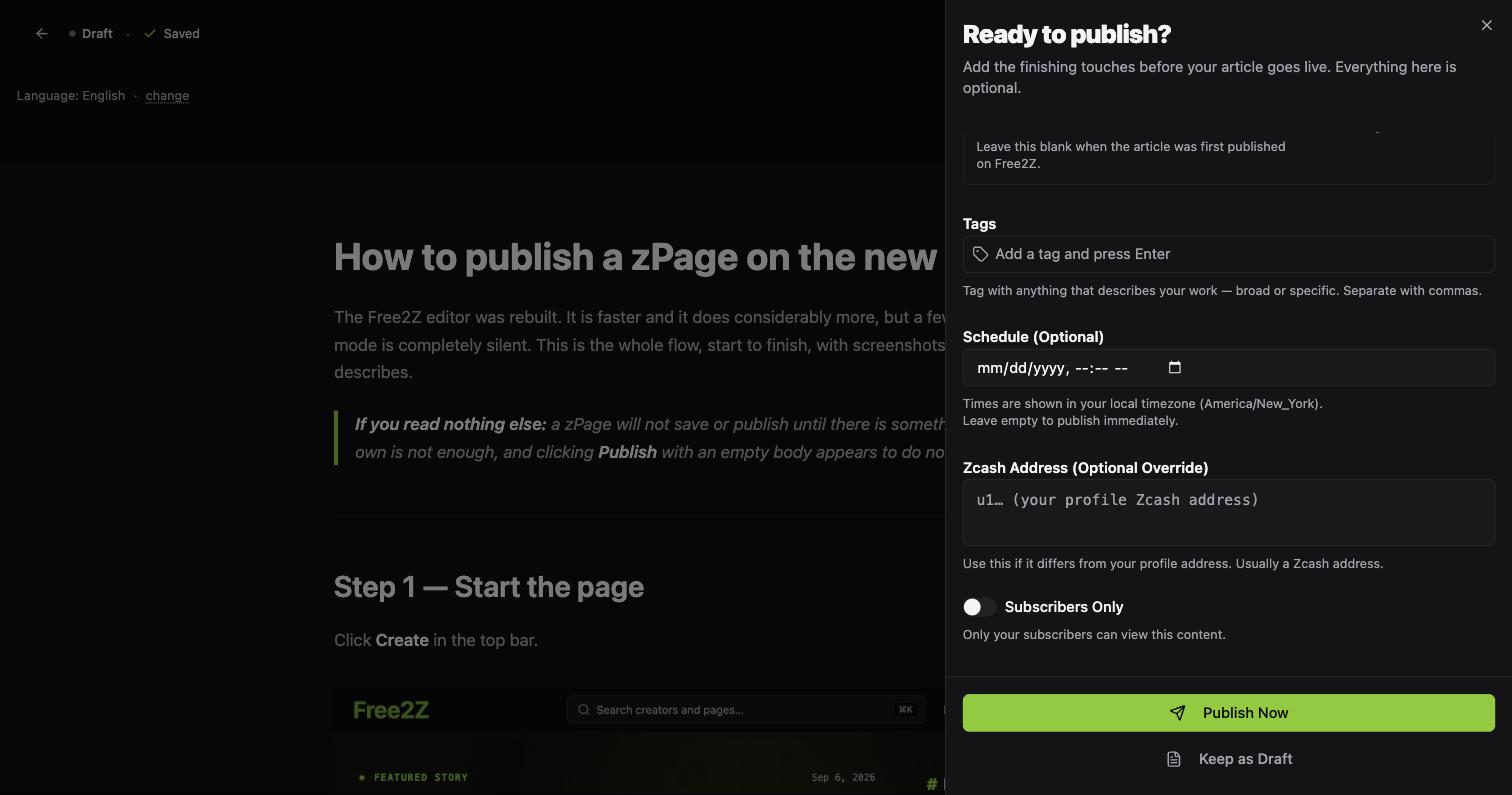
Task: Click the Tags section label
Action: [x=979, y=224]
